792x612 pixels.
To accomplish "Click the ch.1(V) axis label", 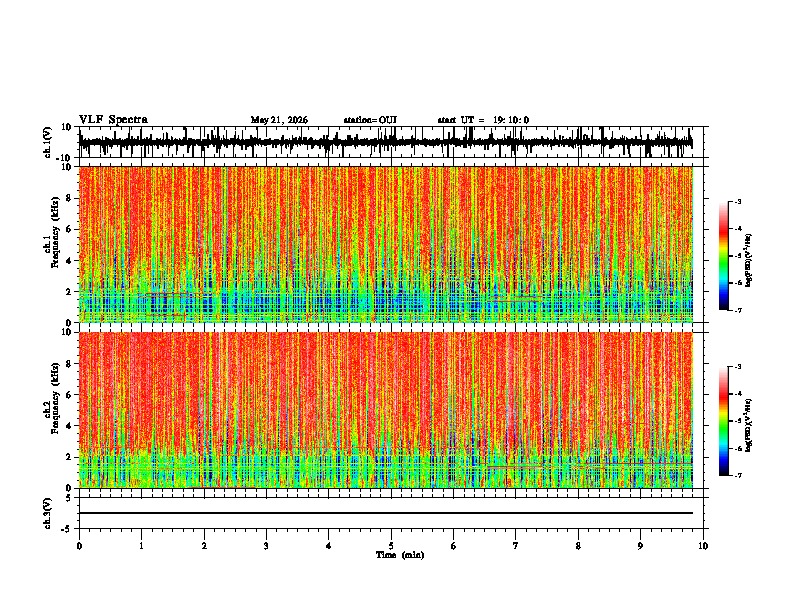I will tap(48, 142).
